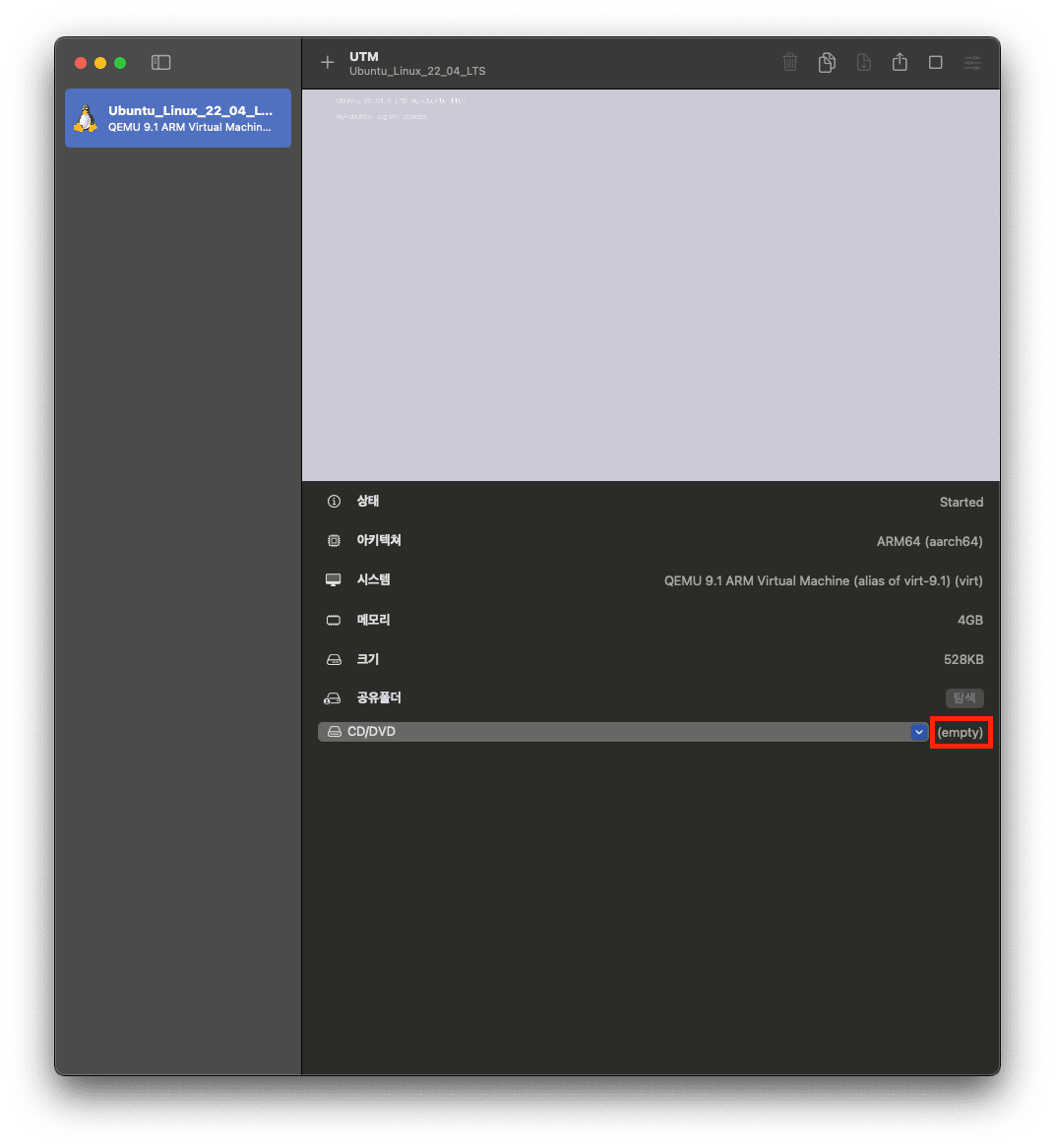Click the 메모리 label
This screenshot has height=1148, width=1055.
373,620
